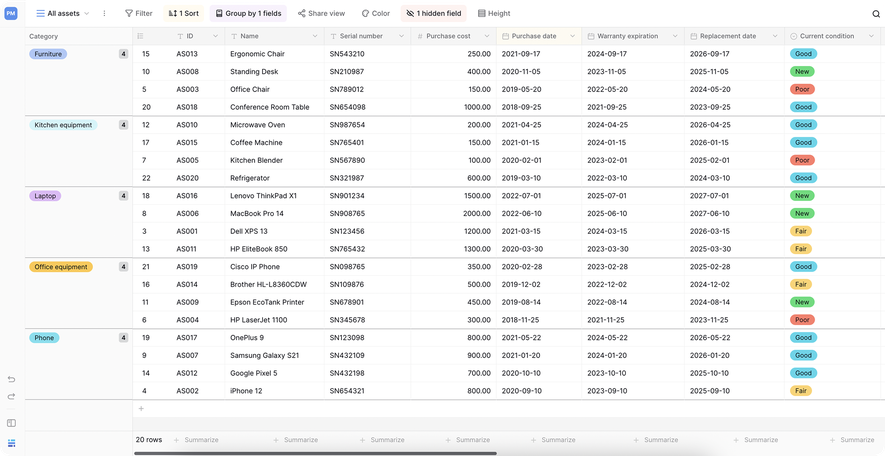Click Summarize under the Name column
Screen dimensions: 885x456
295,440
